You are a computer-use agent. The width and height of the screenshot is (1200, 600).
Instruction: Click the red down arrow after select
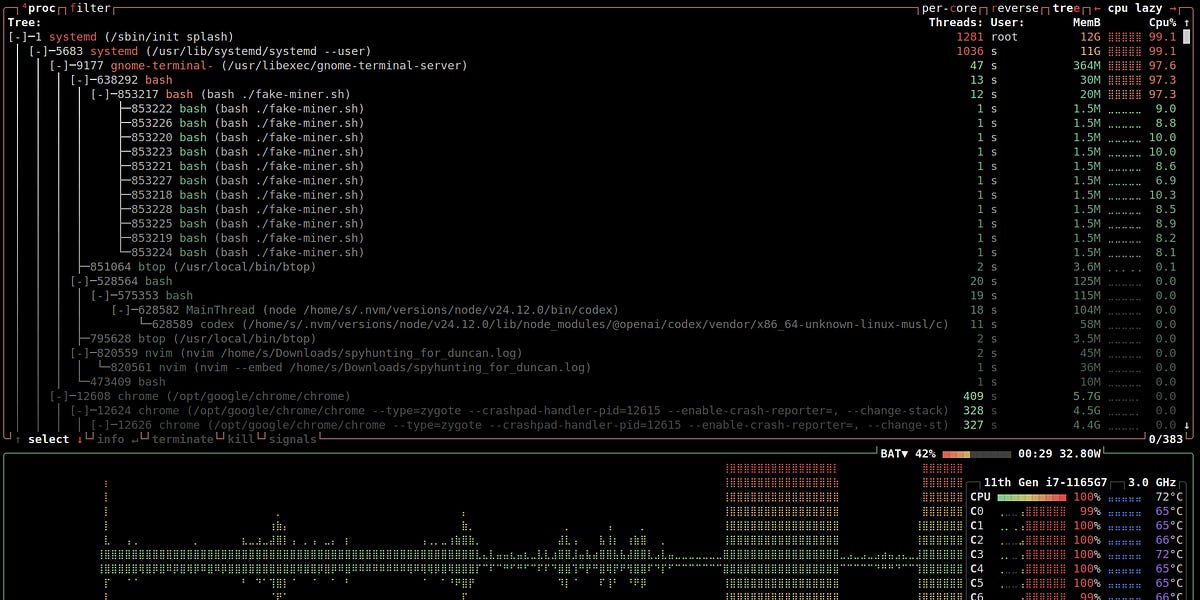[x=79, y=439]
